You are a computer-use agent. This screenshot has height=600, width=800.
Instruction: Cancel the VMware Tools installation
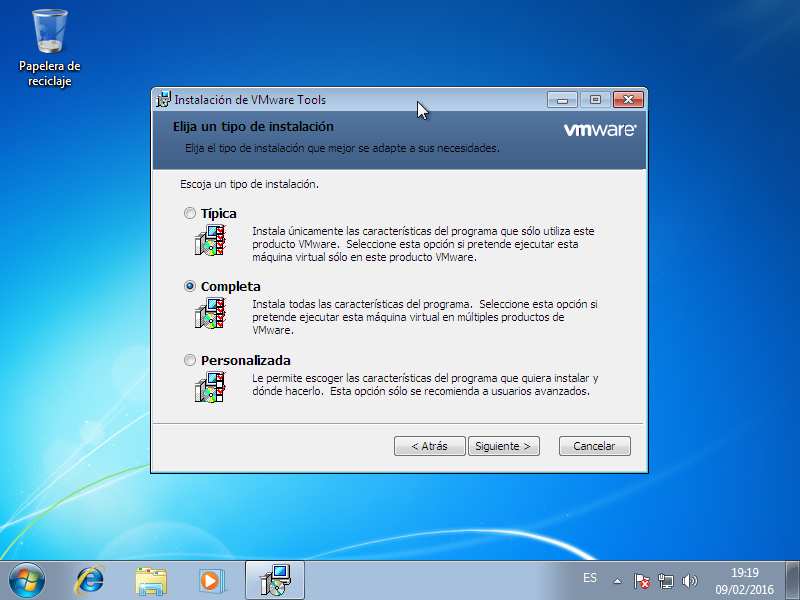[x=594, y=446]
